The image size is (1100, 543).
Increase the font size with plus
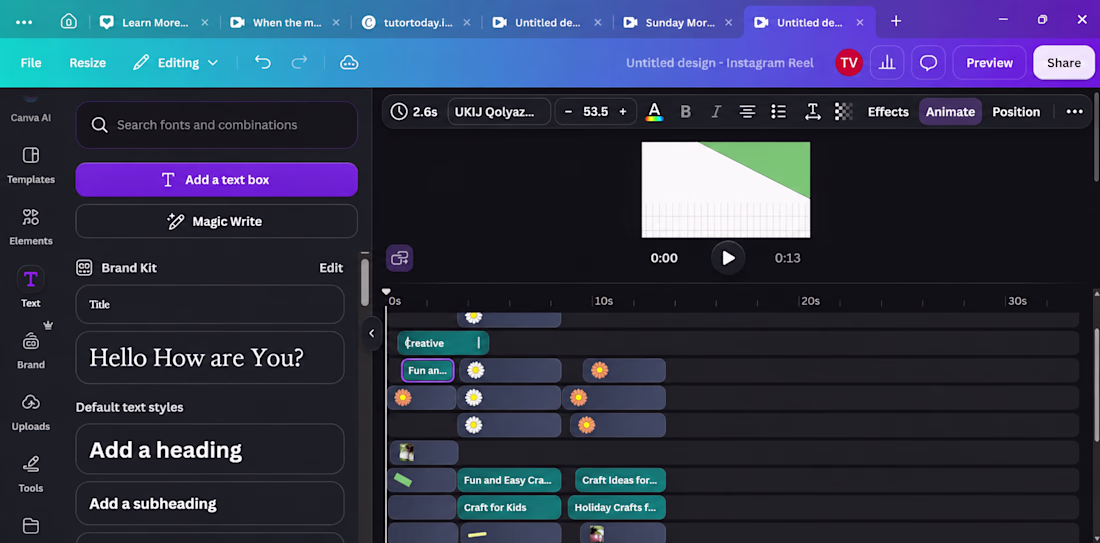point(622,112)
